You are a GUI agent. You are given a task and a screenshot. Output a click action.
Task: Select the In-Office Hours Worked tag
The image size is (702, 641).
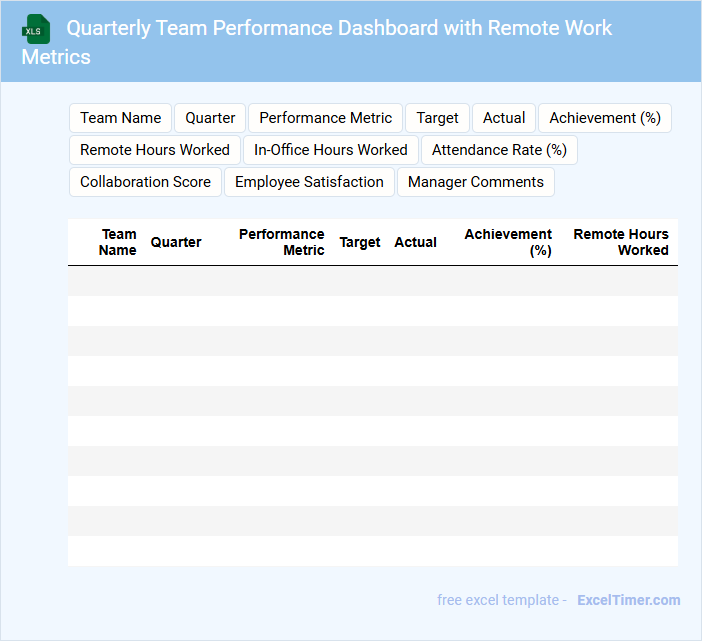click(x=330, y=150)
